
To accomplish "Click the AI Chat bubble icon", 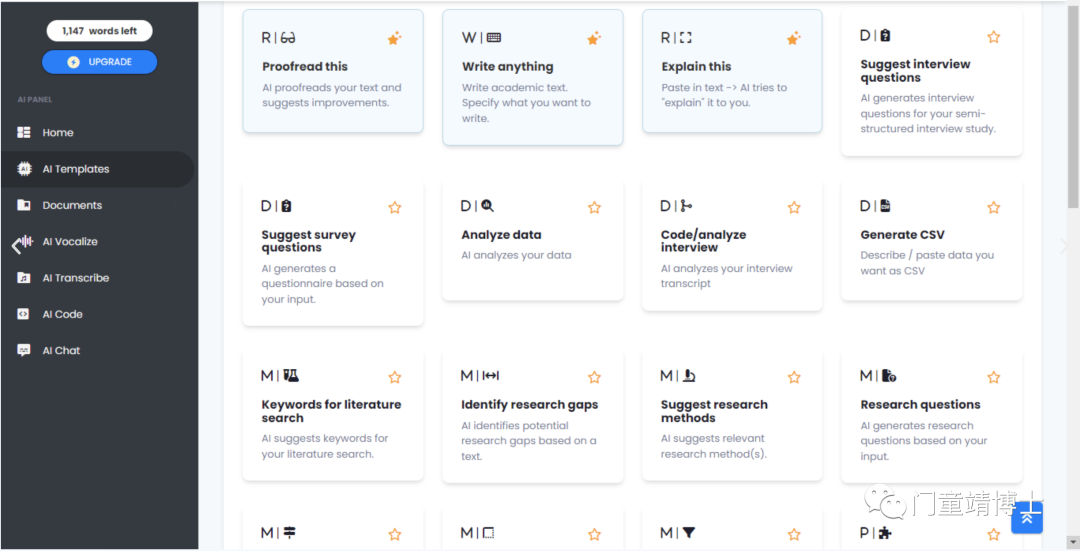I will coord(24,351).
